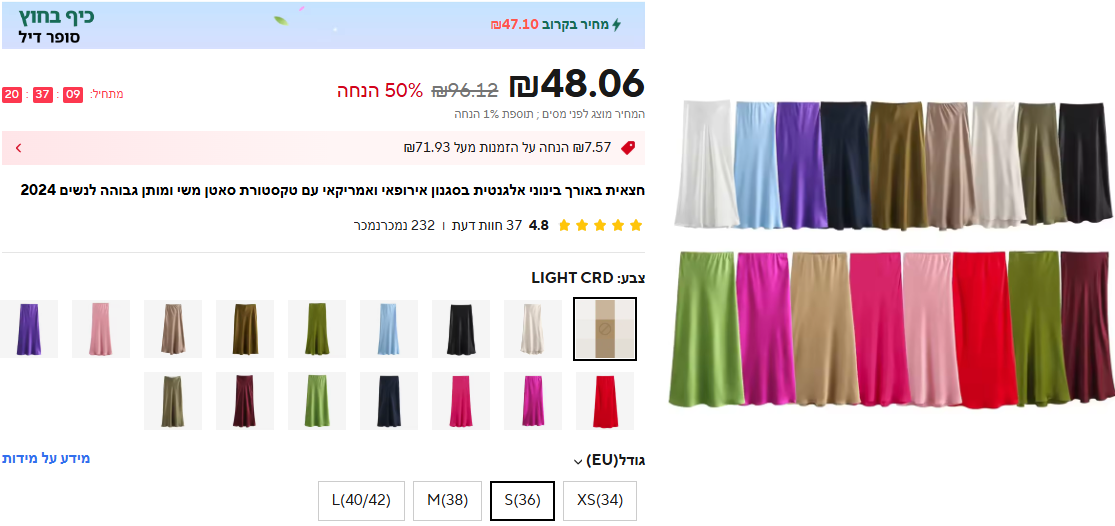This screenshot has width=1115, height=526.
Task: Select the purple skirt color swatch
Action: pyautogui.click(x=28, y=329)
